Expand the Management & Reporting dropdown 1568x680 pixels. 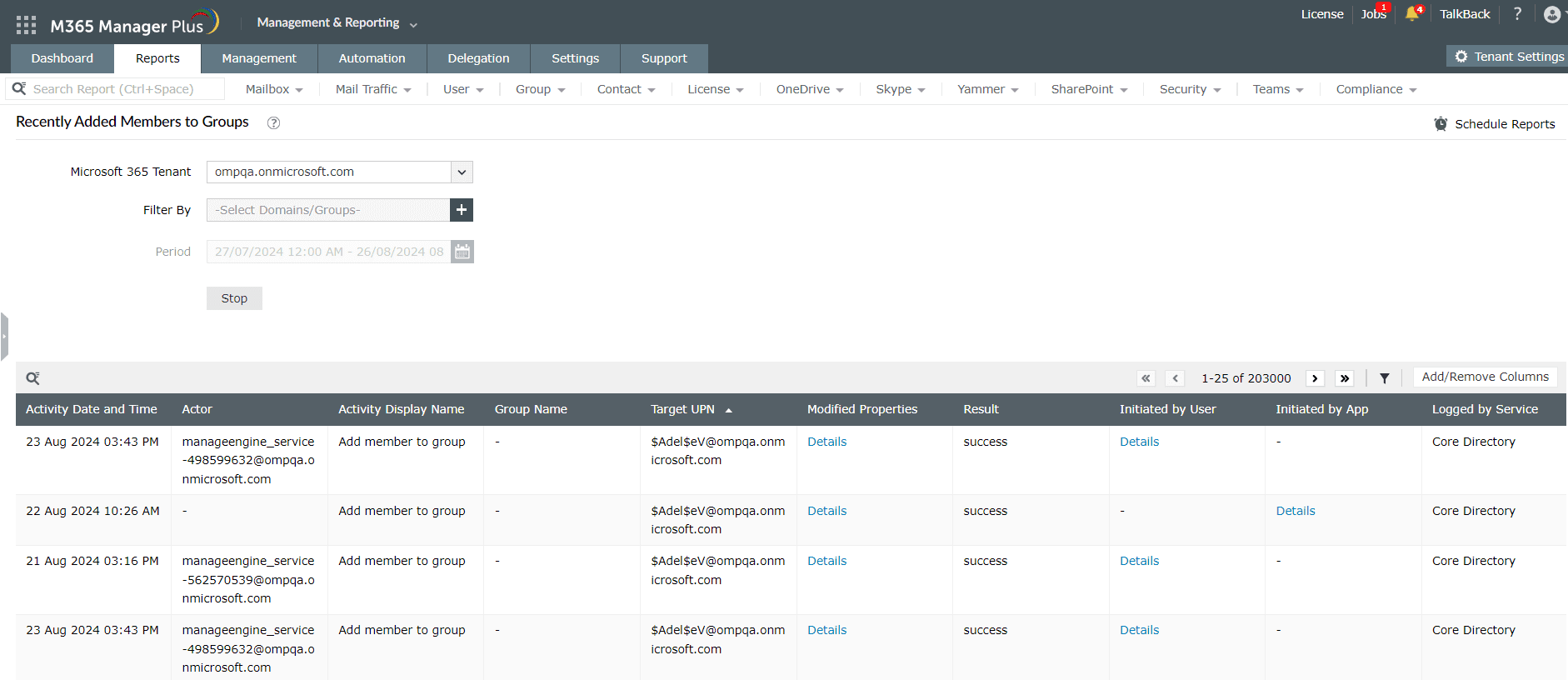(x=337, y=22)
